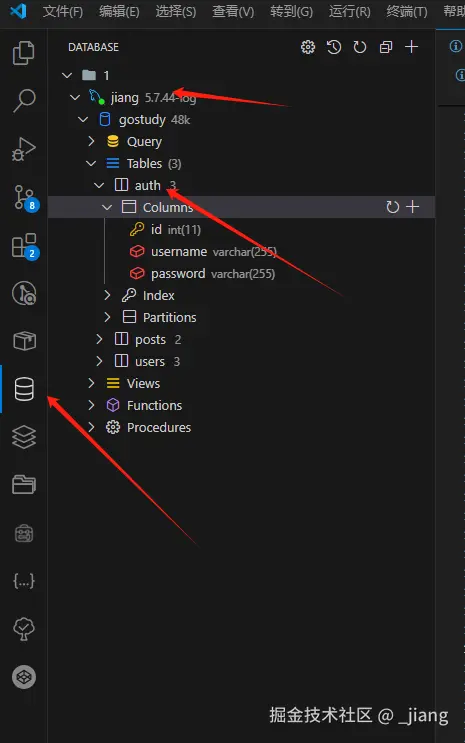Open the Git graph search icon
Viewport: 465px width, 743px height.
(24, 293)
